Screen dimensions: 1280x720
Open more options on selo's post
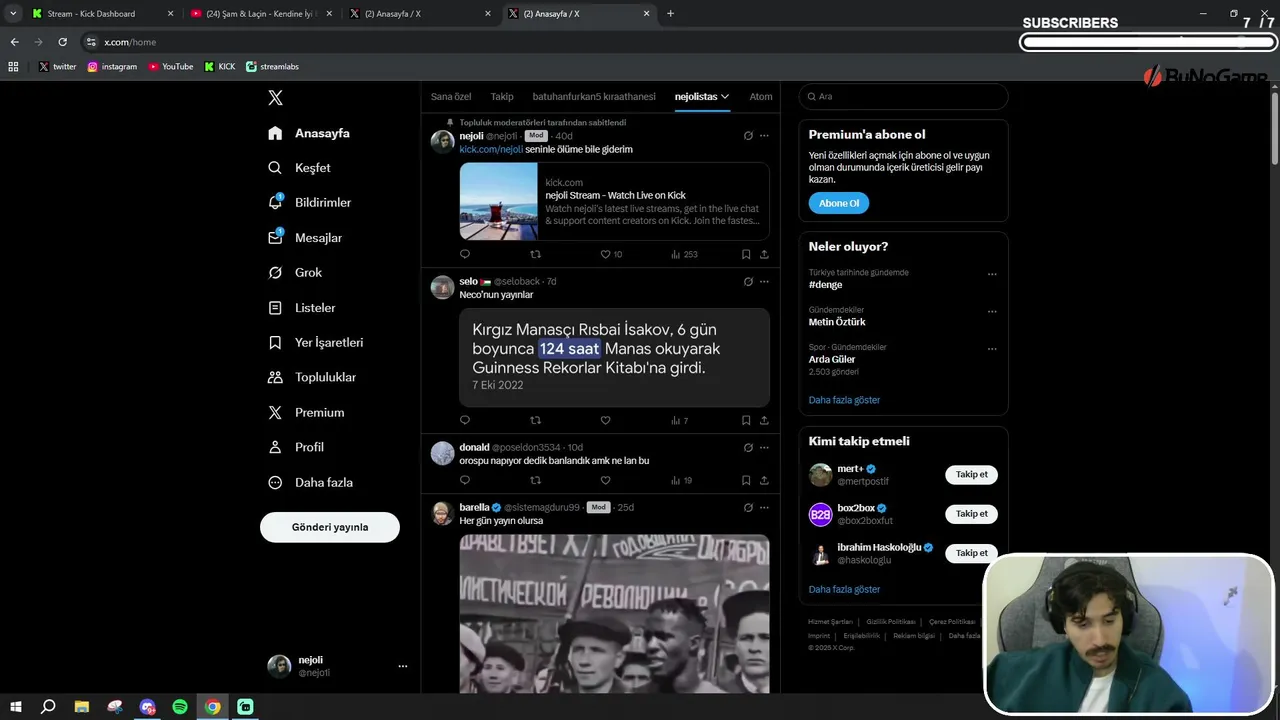click(x=764, y=281)
